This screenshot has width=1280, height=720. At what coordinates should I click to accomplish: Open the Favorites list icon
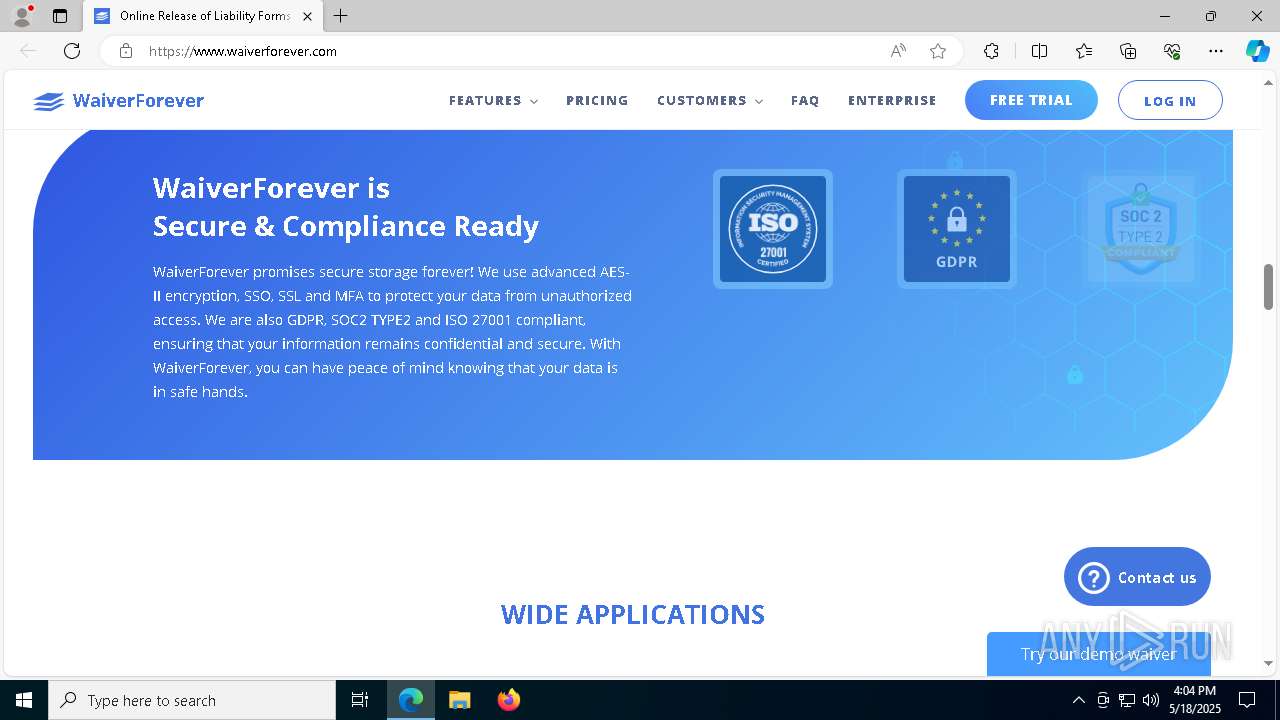coord(1084,51)
